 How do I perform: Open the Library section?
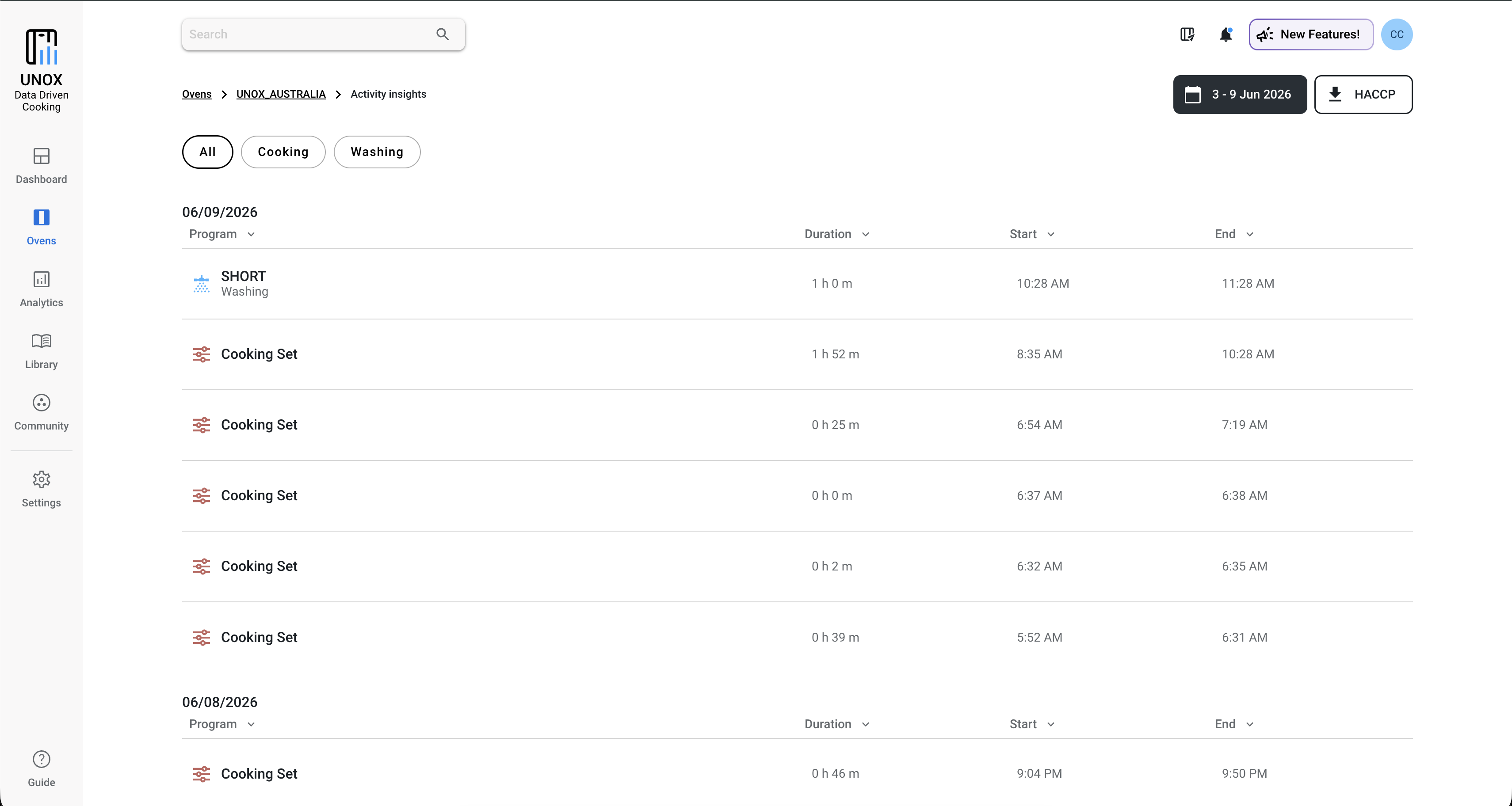41,351
